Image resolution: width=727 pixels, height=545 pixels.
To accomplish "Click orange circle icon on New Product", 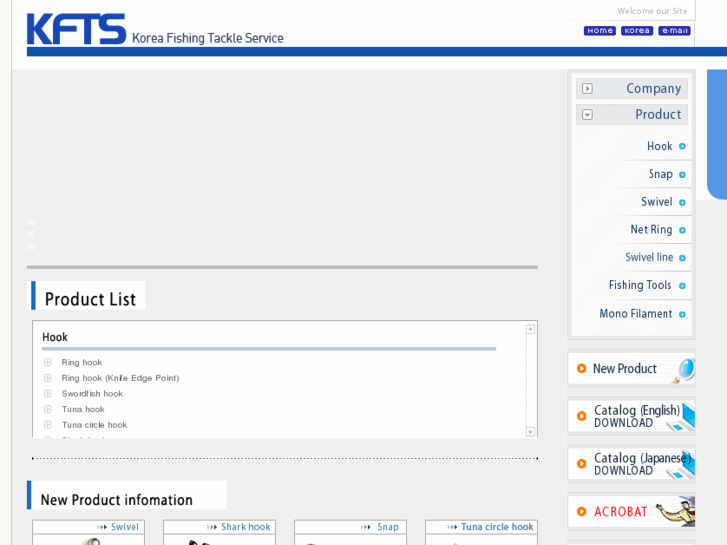I will (x=581, y=368).
